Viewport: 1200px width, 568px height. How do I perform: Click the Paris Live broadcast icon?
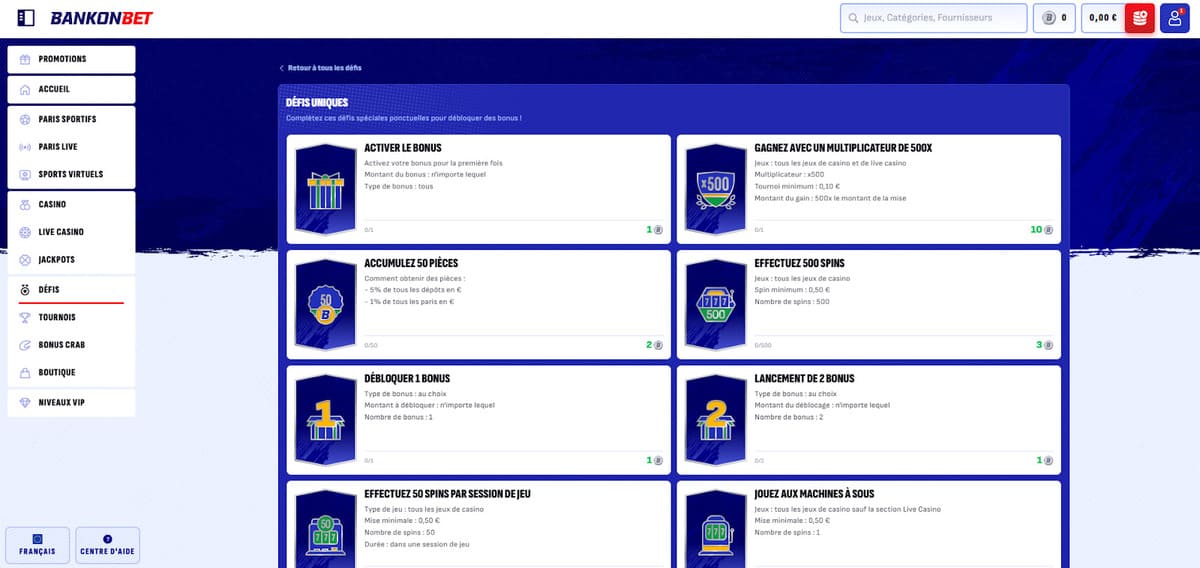(25, 147)
